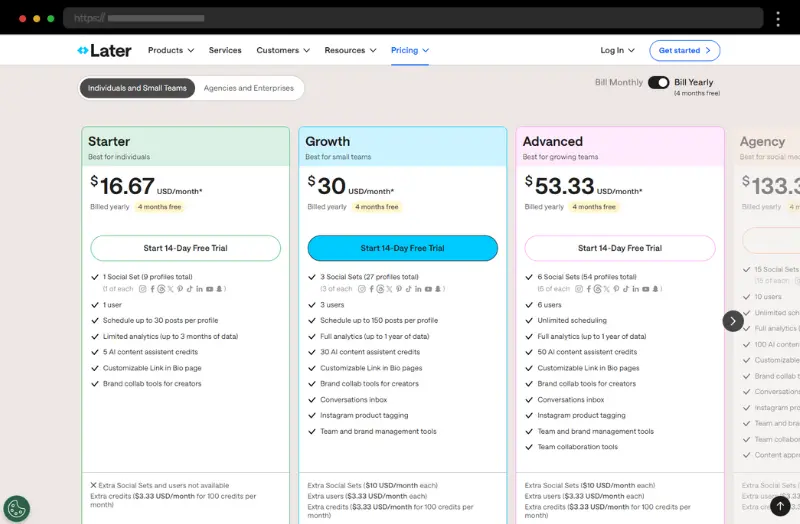Click Pinterest icon in Growth plan
The height and width of the screenshot is (524, 800).
[399, 289]
